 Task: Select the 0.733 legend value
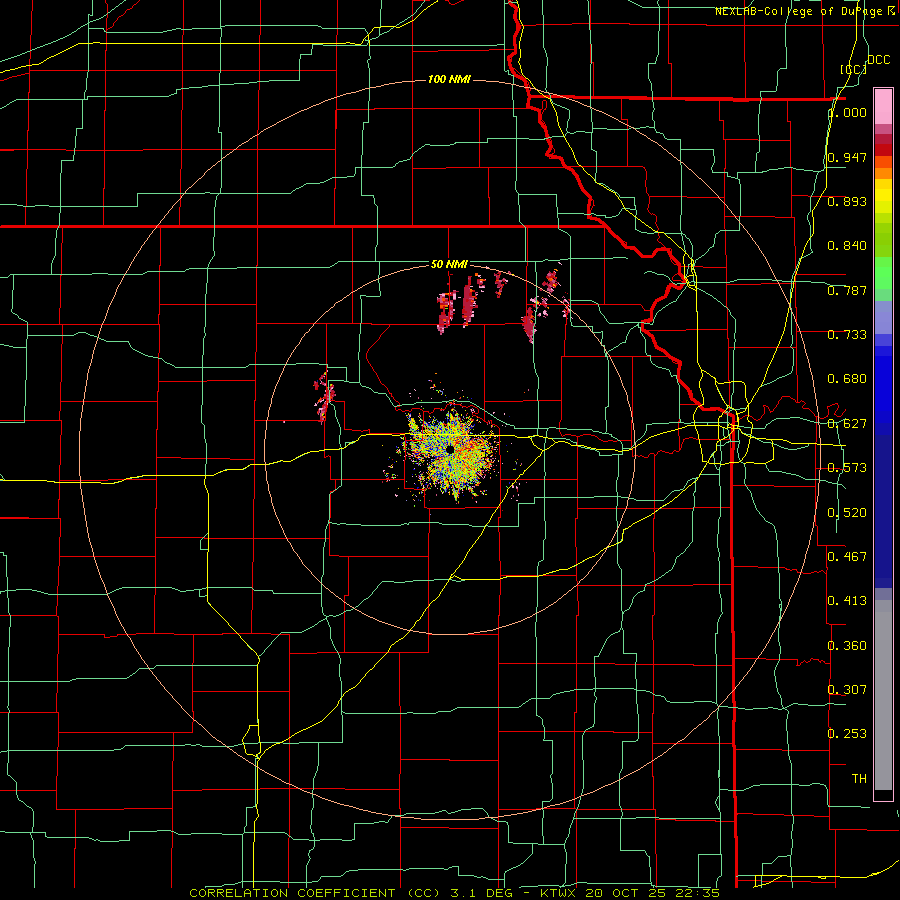coord(847,335)
